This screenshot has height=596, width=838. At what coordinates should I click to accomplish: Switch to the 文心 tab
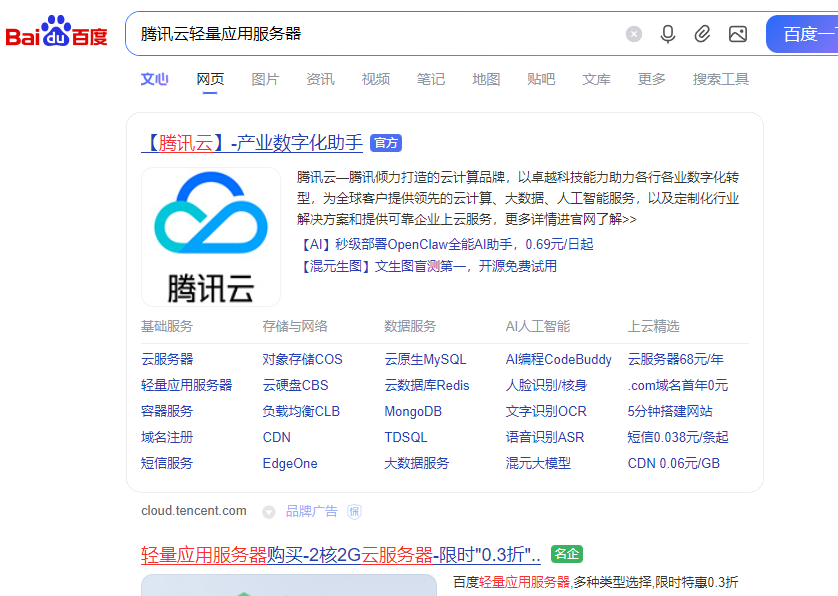point(154,79)
